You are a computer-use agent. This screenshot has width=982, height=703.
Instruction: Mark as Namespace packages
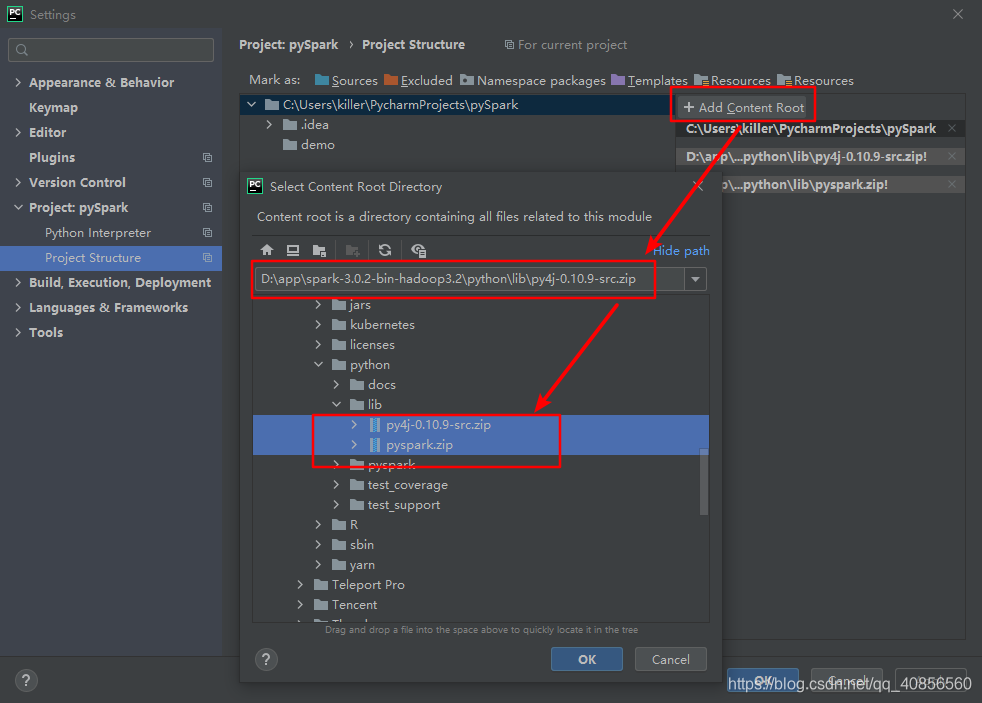coord(533,80)
